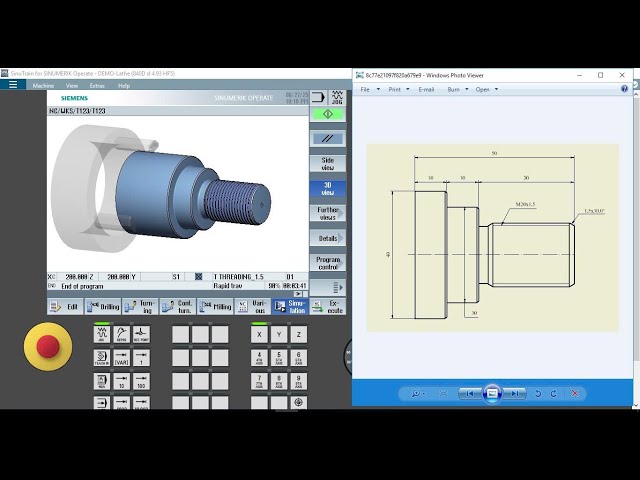
Task: Open the Milling softkey
Action: (x=215, y=307)
